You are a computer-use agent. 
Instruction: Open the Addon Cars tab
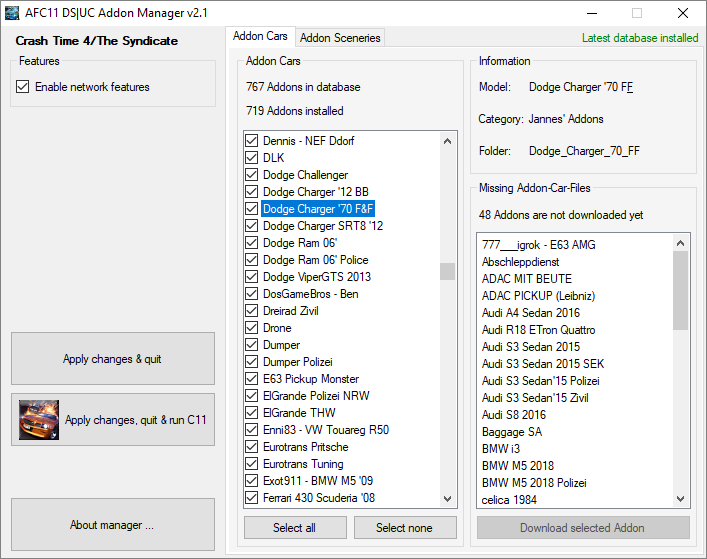coord(260,36)
